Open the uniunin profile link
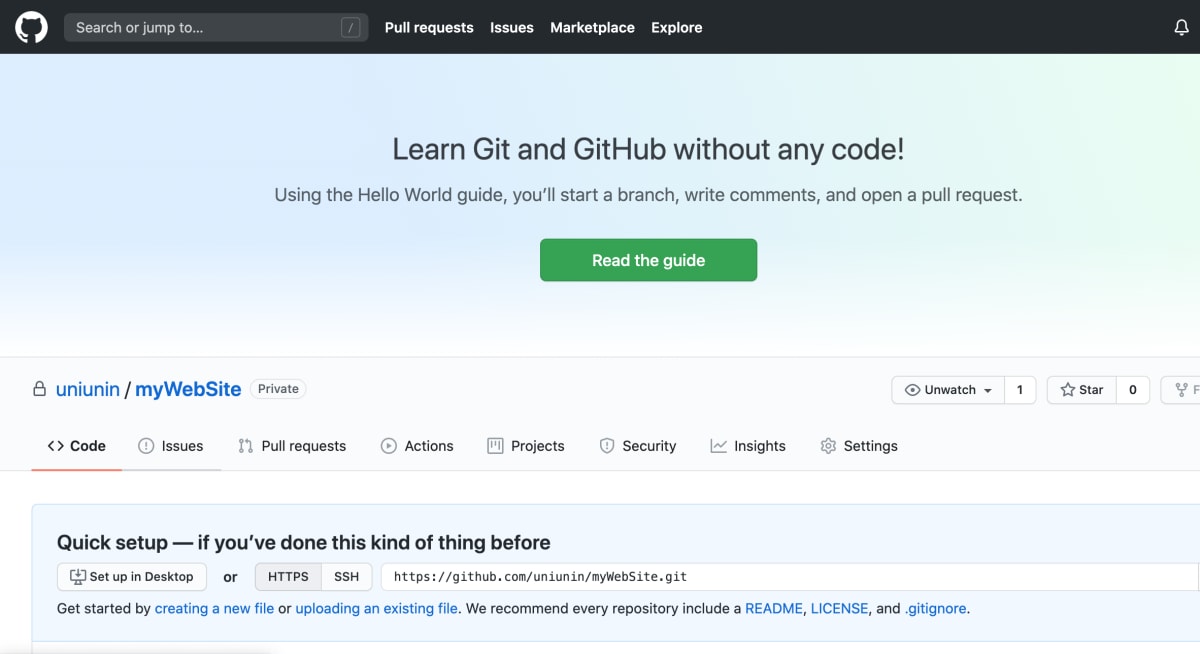The width and height of the screenshot is (1200, 654). click(88, 390)
